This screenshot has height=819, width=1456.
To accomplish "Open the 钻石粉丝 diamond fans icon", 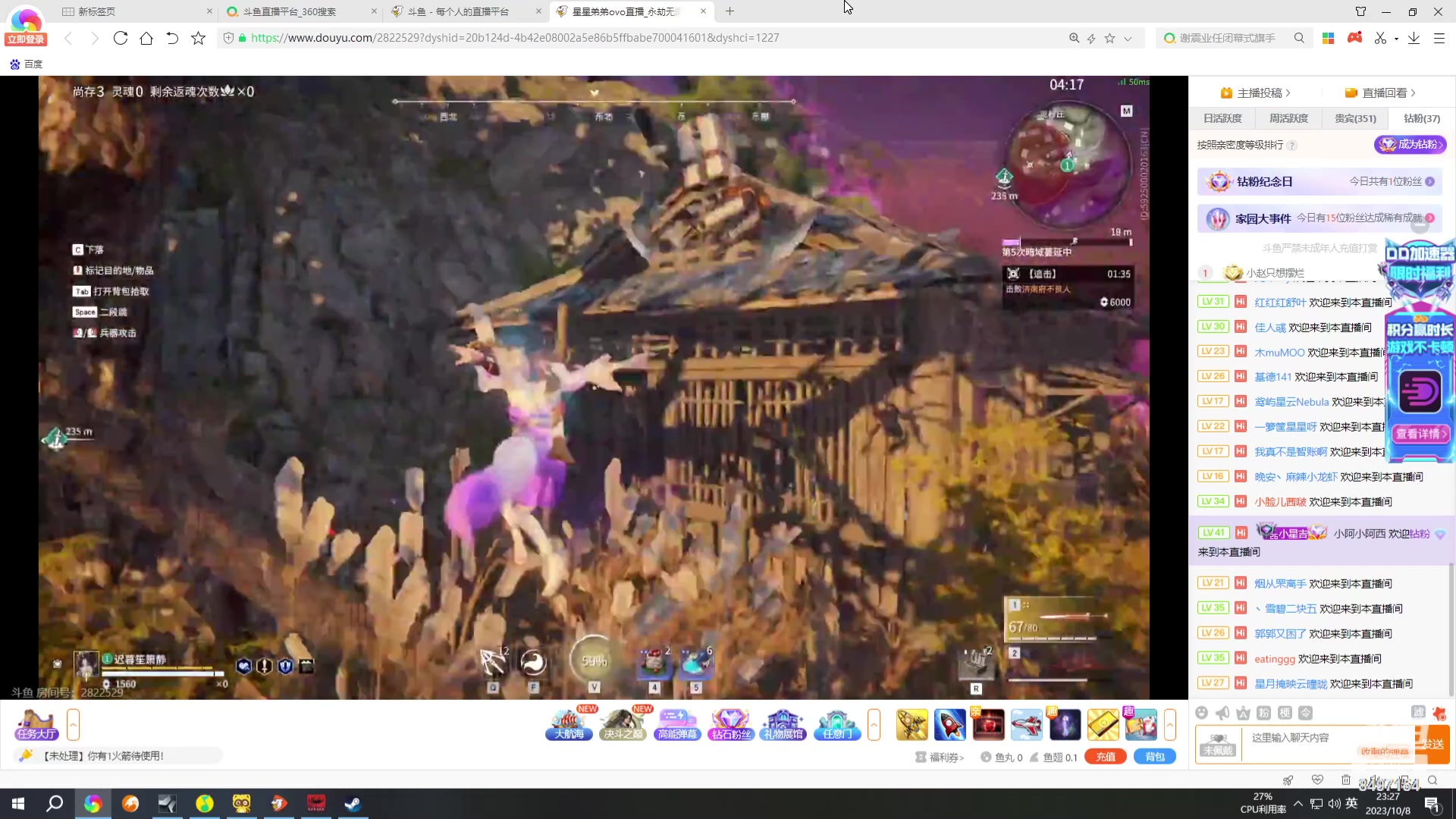I will pos(730,724).
